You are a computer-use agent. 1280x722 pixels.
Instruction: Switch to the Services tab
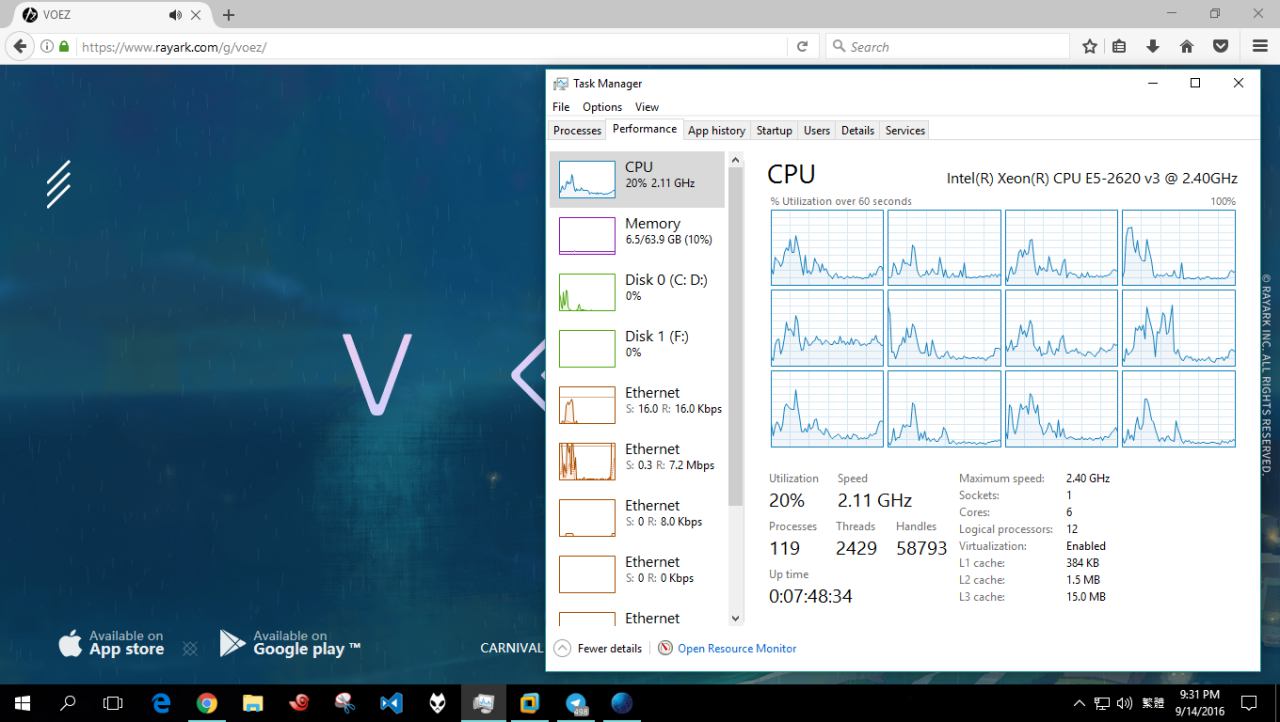click(905, 130)
